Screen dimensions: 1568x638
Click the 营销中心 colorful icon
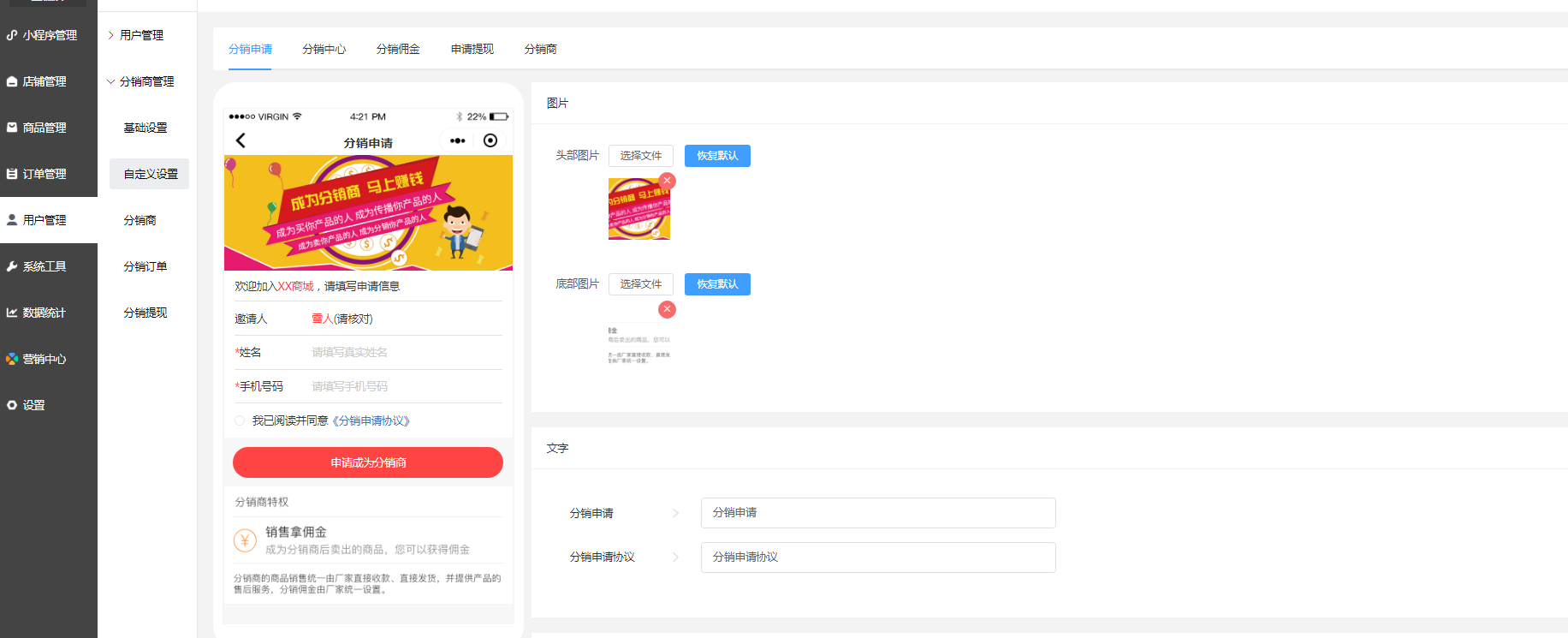tap(12, 359)
